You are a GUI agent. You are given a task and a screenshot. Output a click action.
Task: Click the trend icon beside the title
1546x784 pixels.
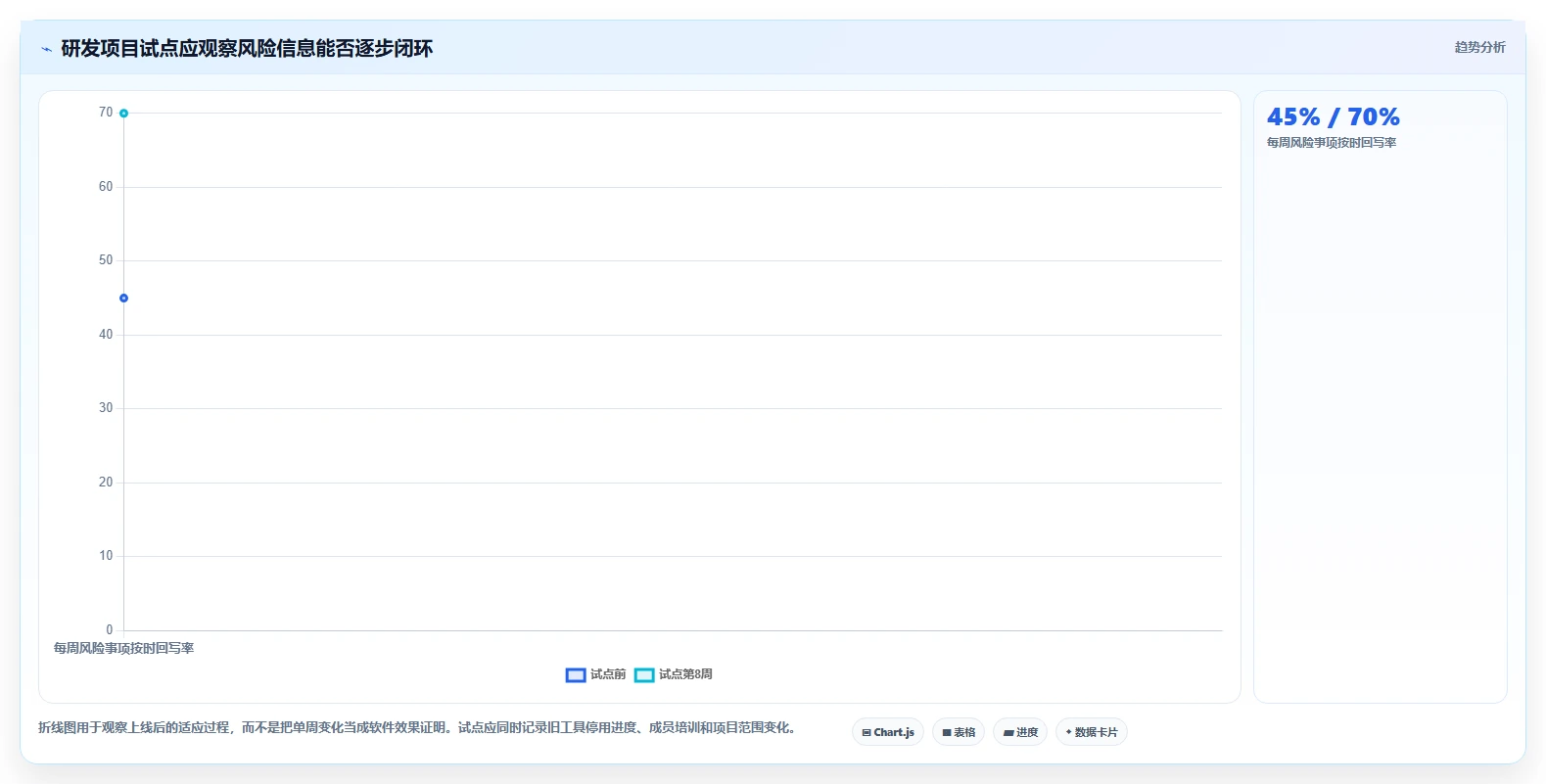coord(46,49)
